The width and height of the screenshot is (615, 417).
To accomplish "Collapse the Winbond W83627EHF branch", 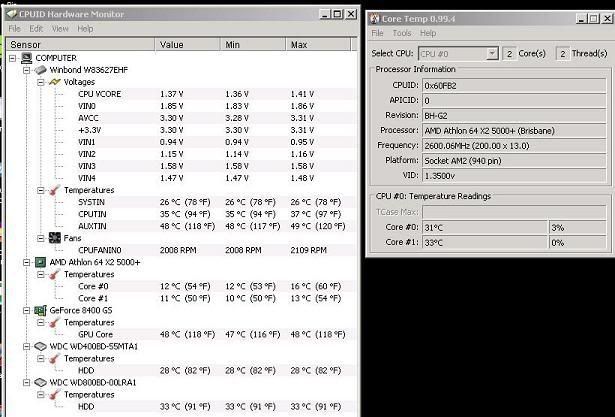I will pos(27,70).
